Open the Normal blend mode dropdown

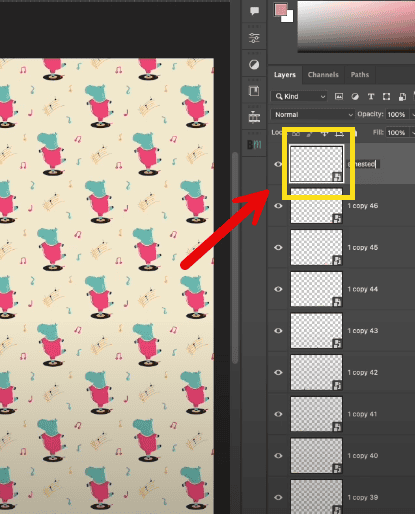pos(312,115)
